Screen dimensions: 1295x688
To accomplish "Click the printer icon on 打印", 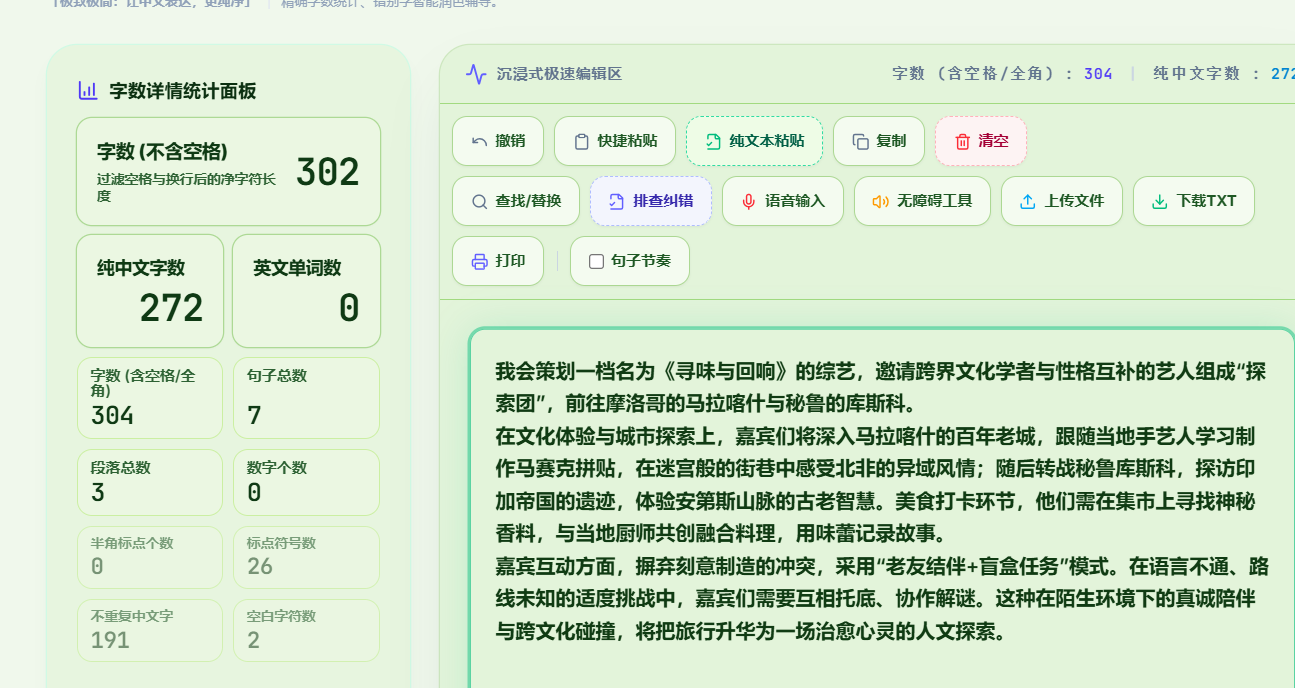I will 479,261.
